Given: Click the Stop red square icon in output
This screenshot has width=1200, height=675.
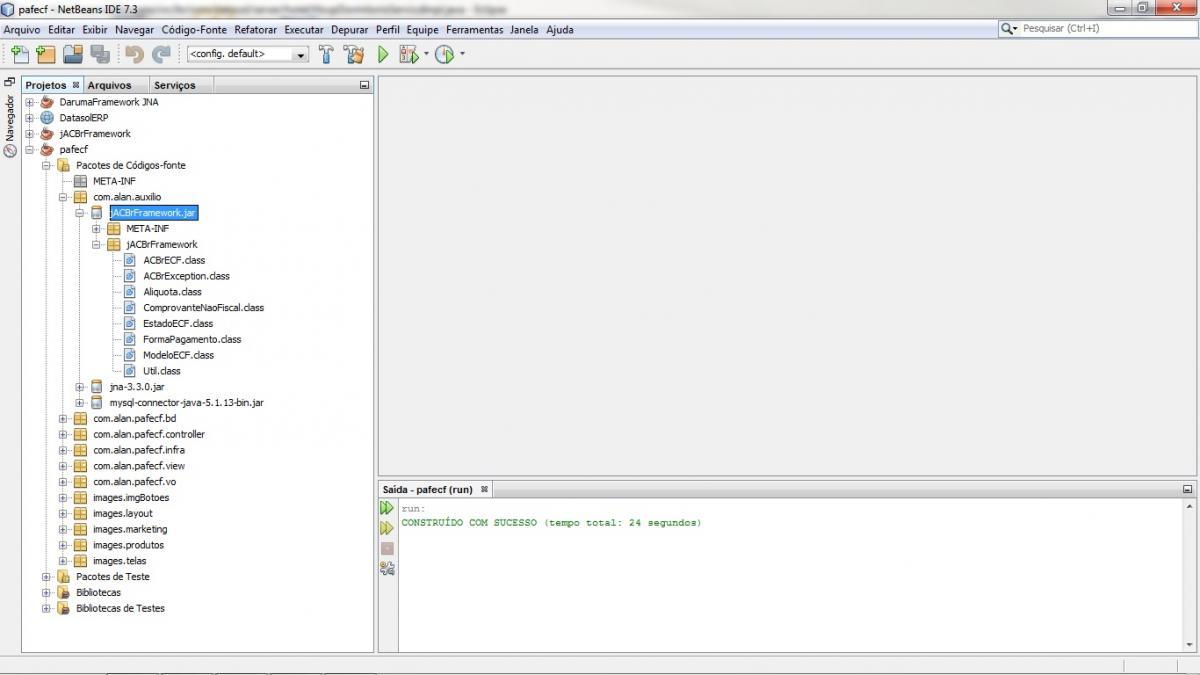Looking at the screenshot, I should click(x=387, y=548).
